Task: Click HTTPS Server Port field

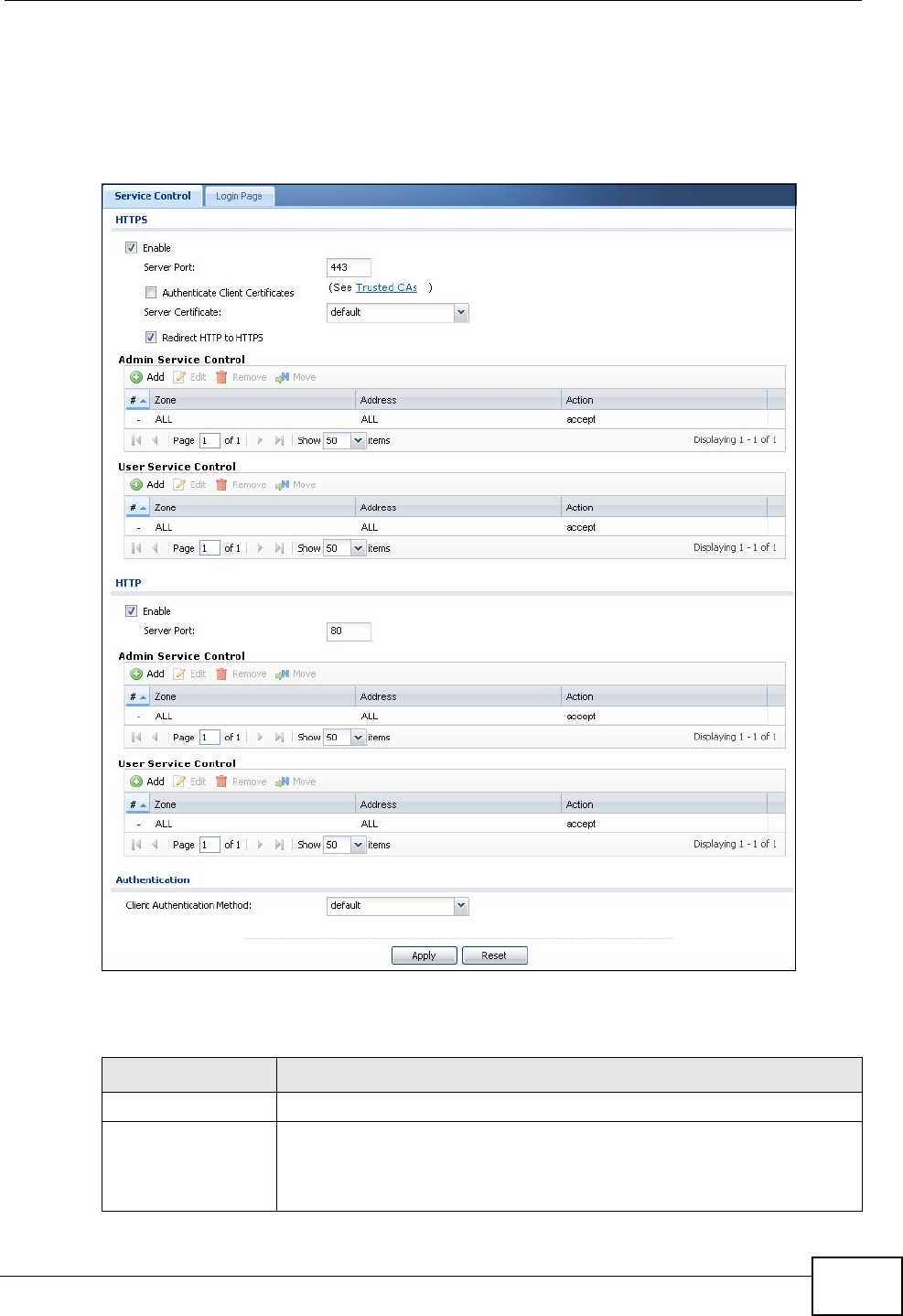Action: (349, 267)
